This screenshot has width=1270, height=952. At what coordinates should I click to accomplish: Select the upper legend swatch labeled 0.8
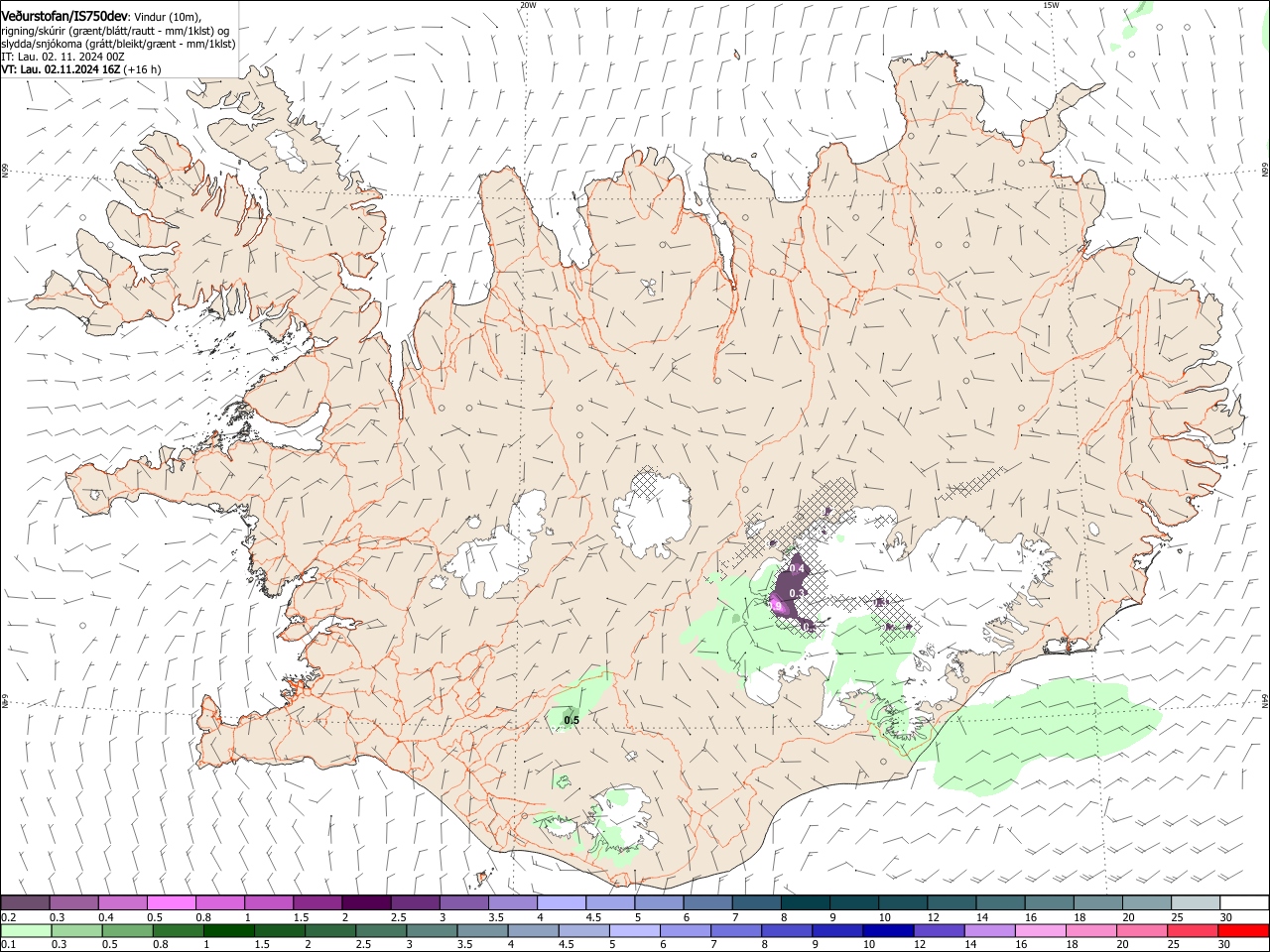219,902
